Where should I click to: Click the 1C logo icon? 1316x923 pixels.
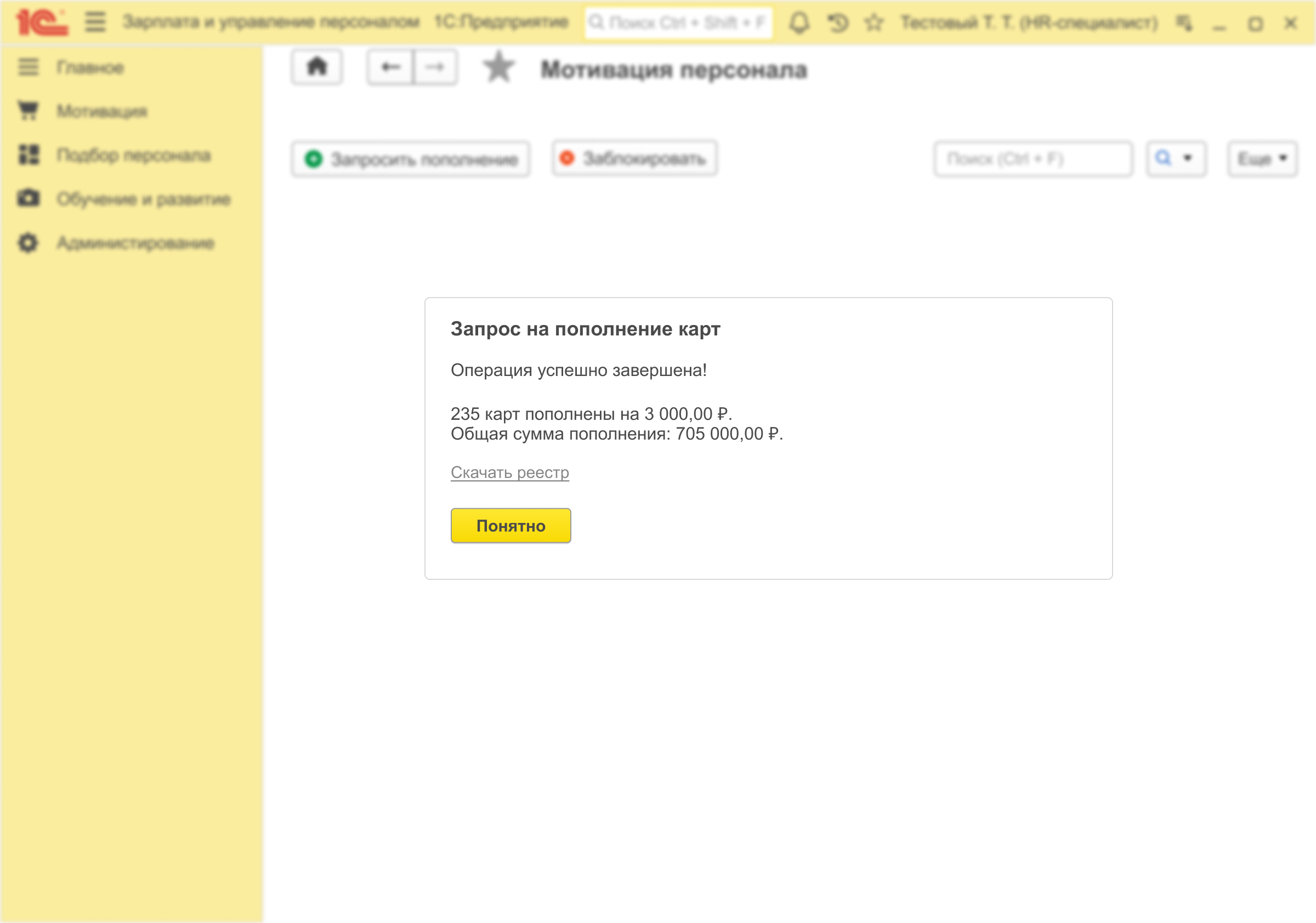pyautogui.click(x=41, y=22)
